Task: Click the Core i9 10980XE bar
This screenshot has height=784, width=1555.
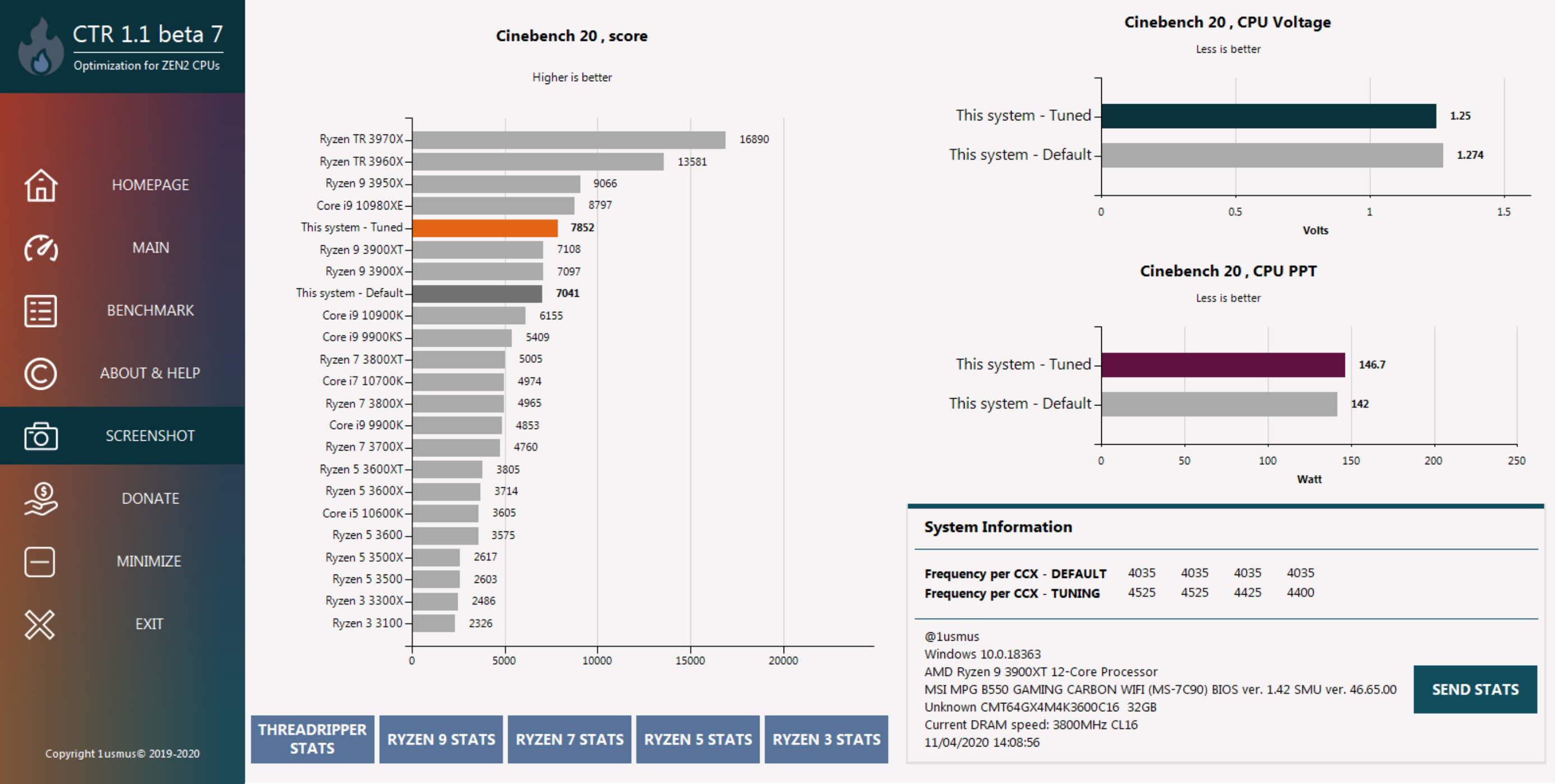Action: pos(493,205)
